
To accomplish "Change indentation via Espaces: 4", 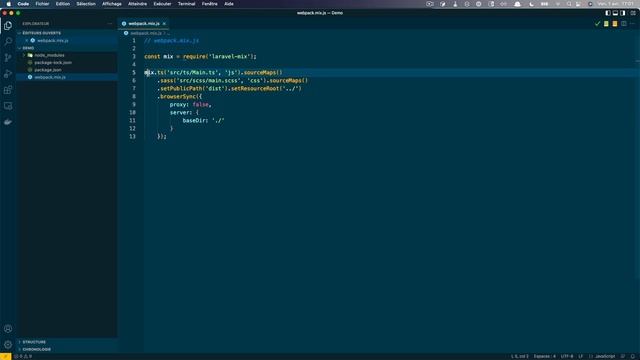I will coord(544,356).
